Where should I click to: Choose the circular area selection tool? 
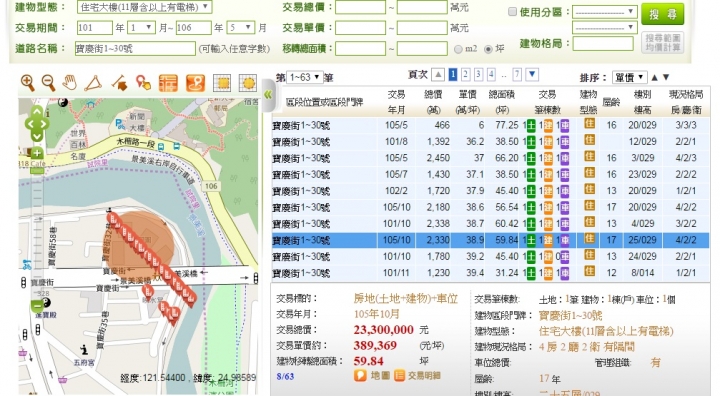tap(248, 83)
